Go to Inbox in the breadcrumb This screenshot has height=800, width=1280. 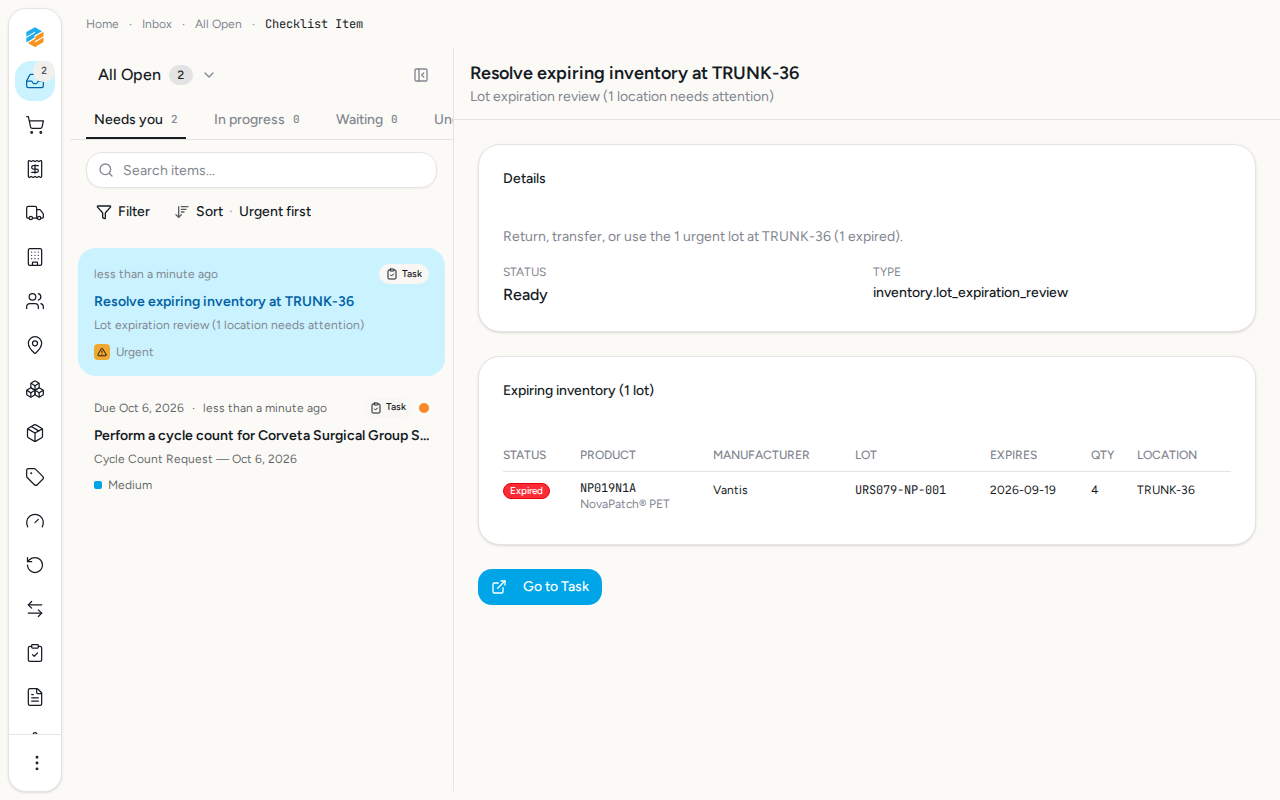pyautogui.click(x=157, y=24)
